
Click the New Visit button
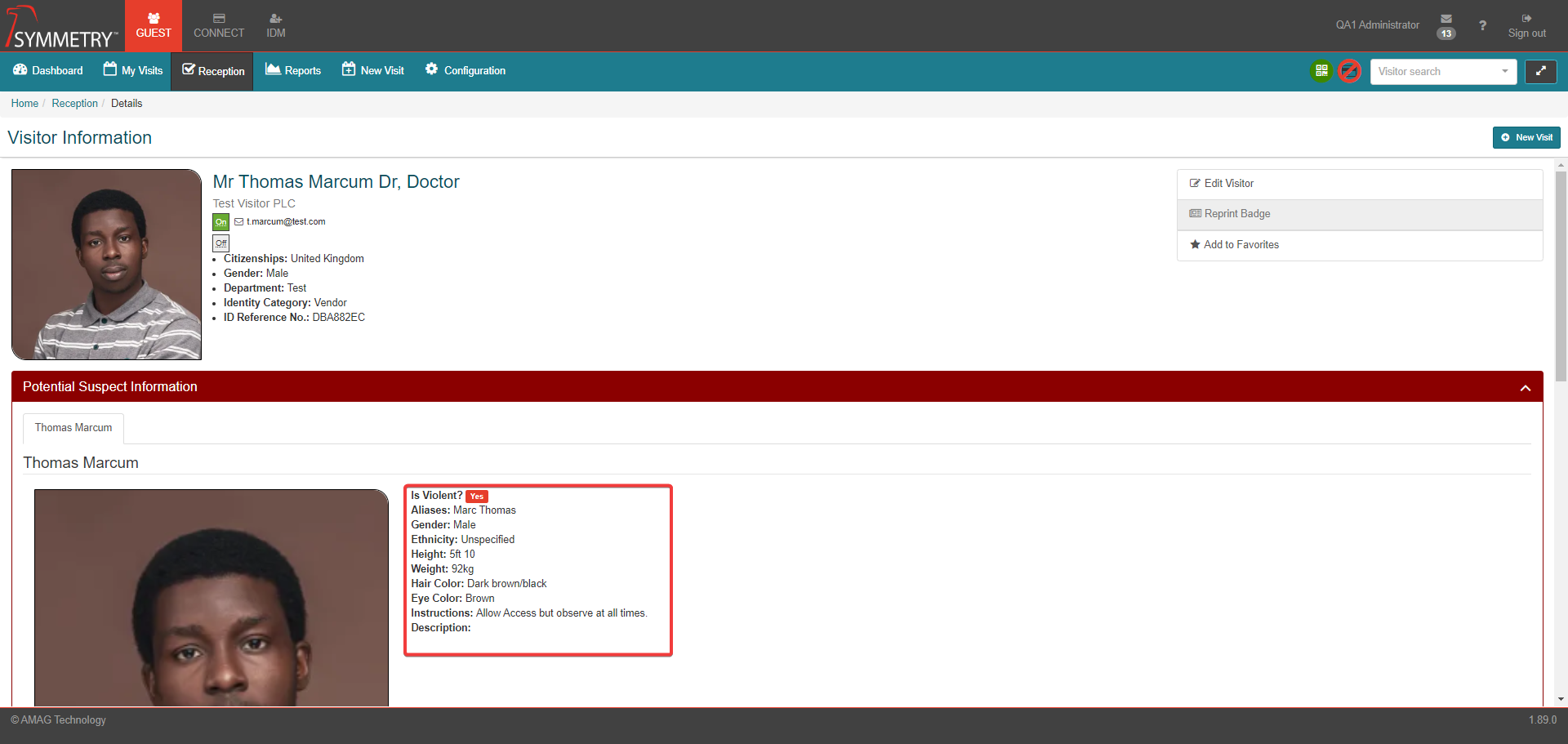tap(1526, 137)
